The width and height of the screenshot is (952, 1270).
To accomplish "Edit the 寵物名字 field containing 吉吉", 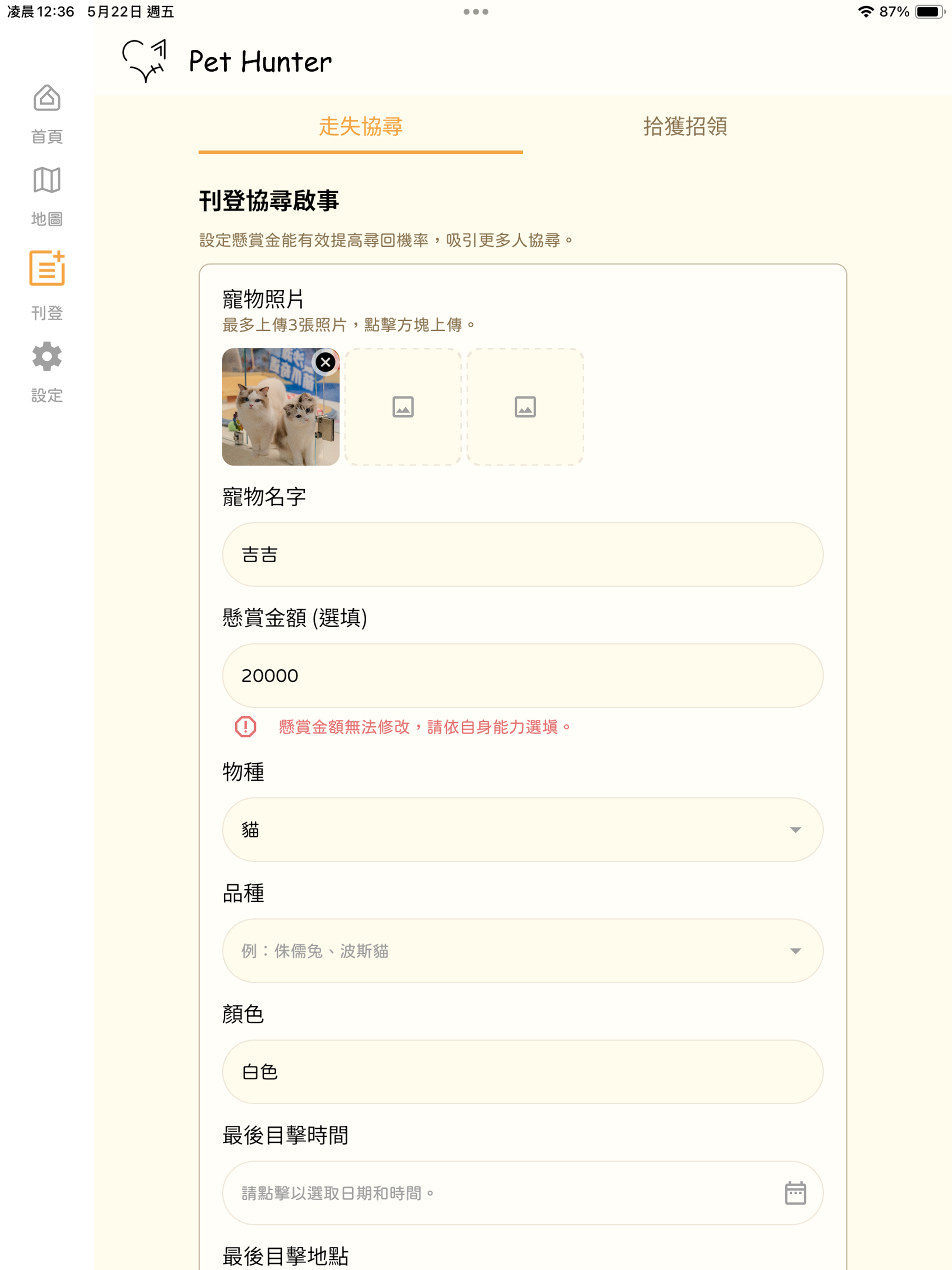I will coord(523,555).
